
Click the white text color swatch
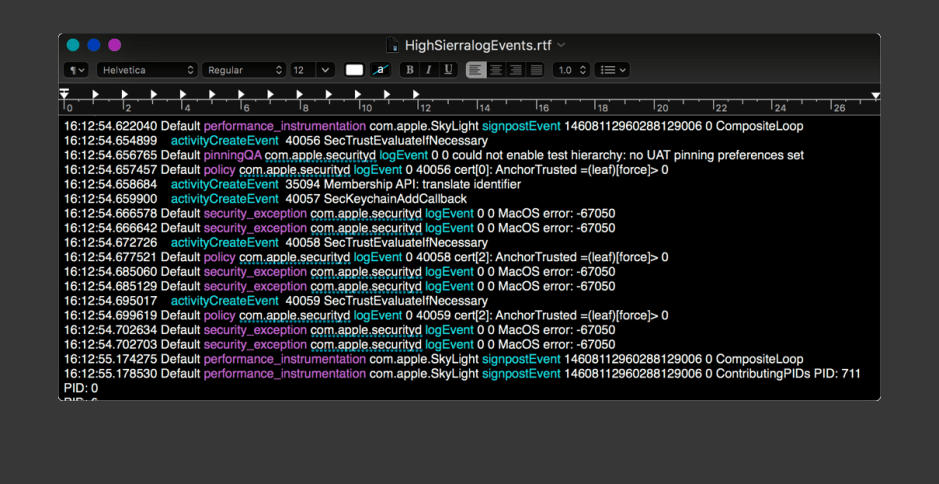tap(354, 70)
